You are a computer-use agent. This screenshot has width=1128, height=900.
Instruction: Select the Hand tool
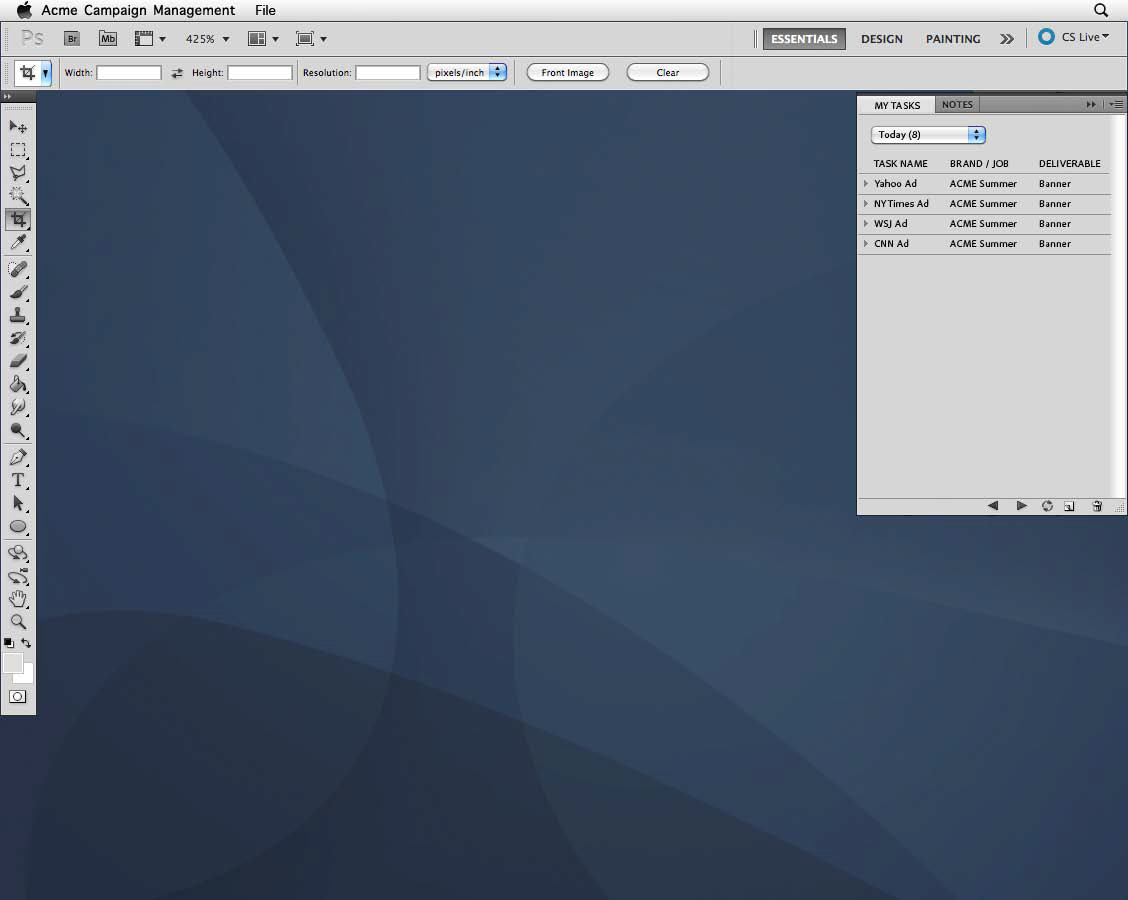coord(18,599)
